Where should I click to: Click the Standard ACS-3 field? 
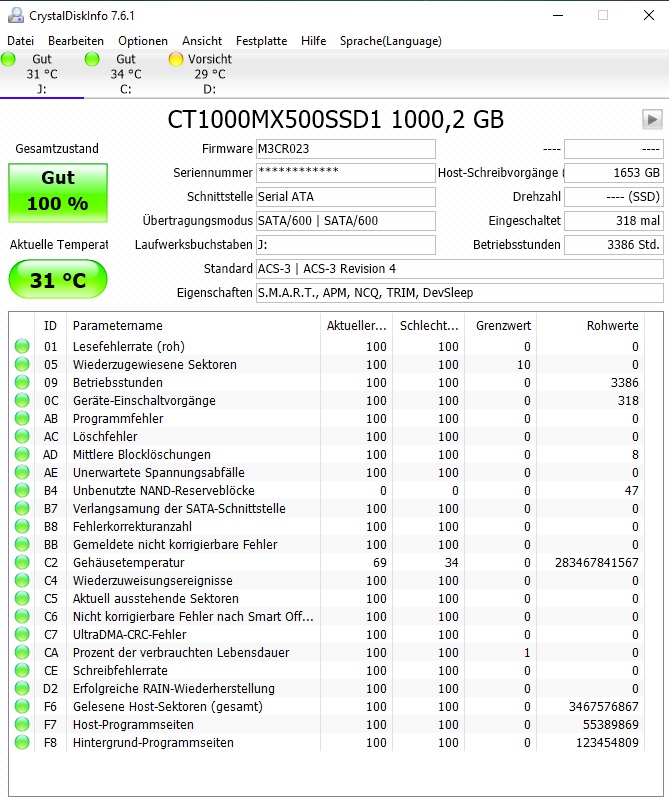coord(460,269)
